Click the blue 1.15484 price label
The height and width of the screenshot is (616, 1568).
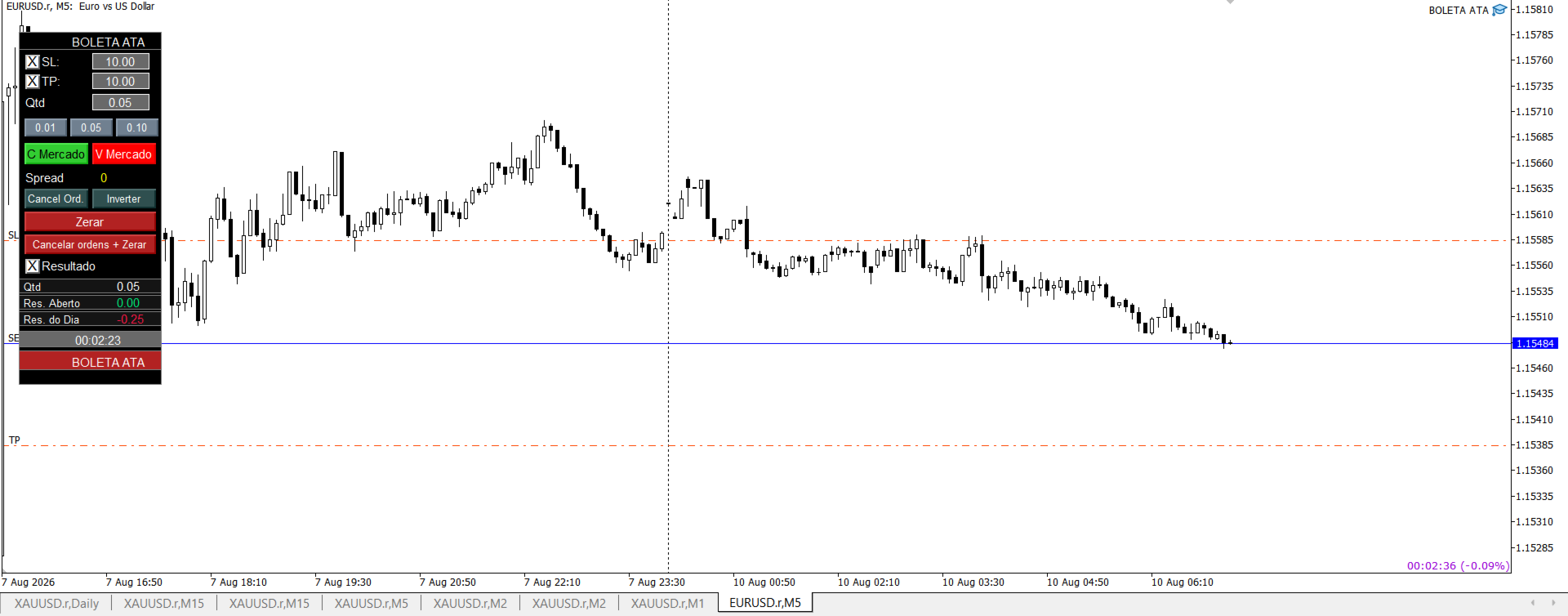[x=1535, y=343]
